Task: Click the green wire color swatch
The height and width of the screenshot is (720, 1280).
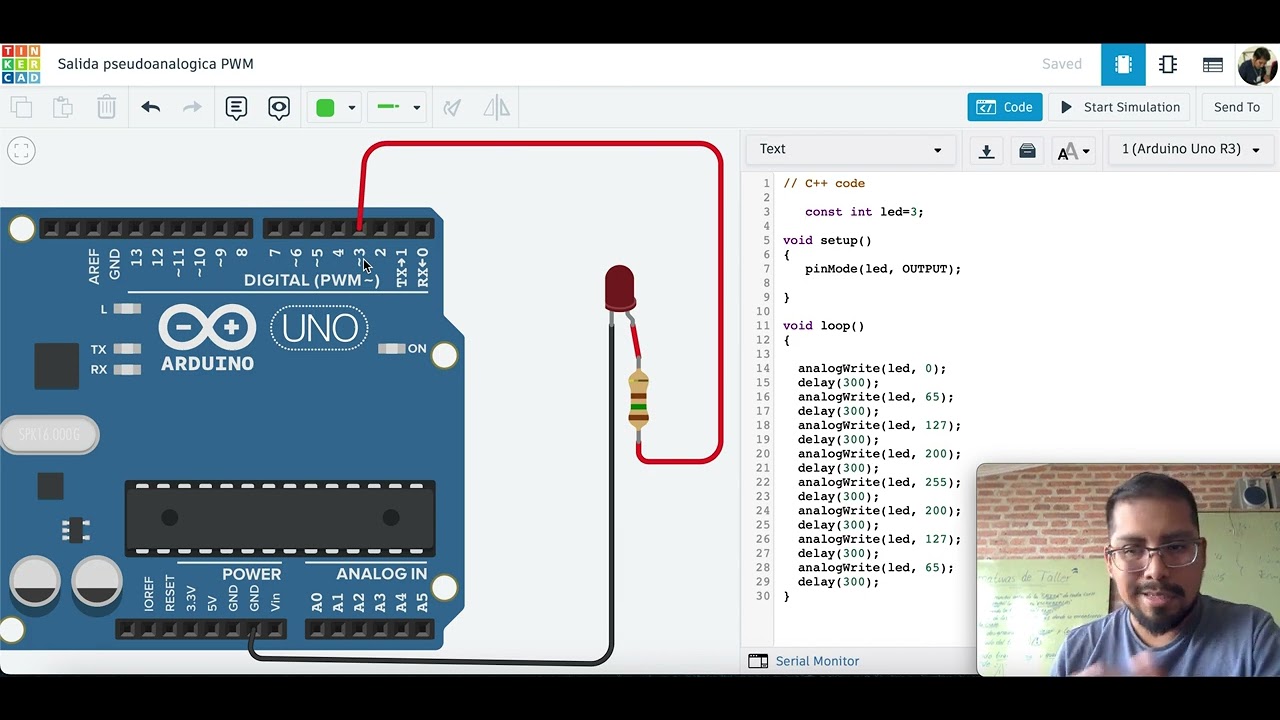Action: coord(325,107)
